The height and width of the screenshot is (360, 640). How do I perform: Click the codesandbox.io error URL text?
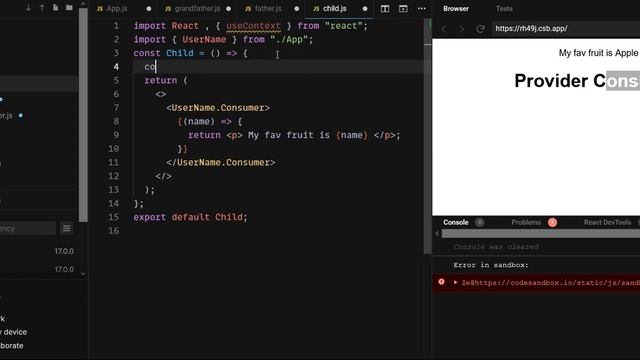tap(550, 282)
